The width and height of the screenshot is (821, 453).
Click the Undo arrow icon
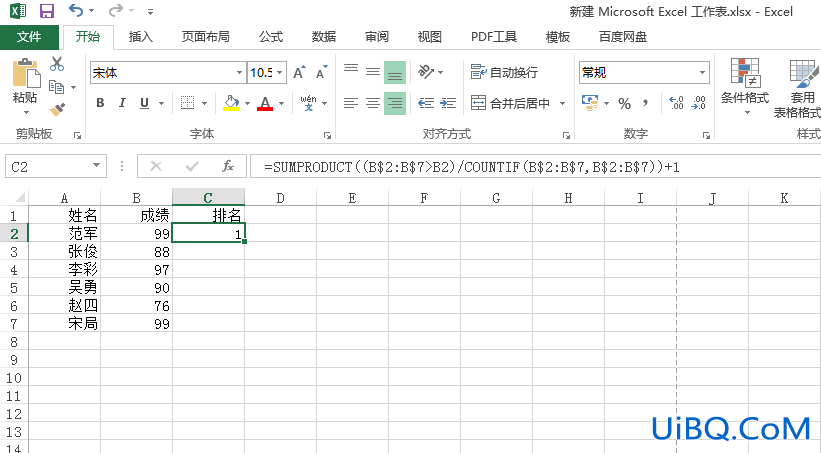pyautogui.click(x=76, y=10)
